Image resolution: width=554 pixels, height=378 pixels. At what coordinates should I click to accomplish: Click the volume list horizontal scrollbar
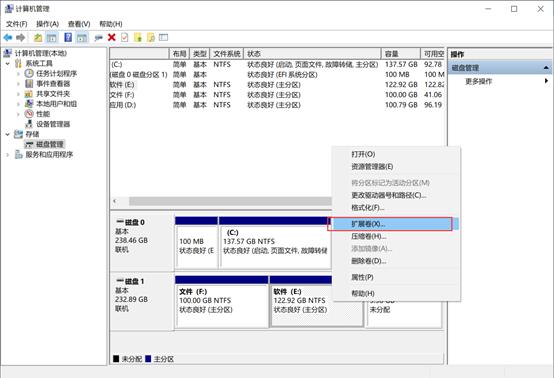(x=230, y=201)
